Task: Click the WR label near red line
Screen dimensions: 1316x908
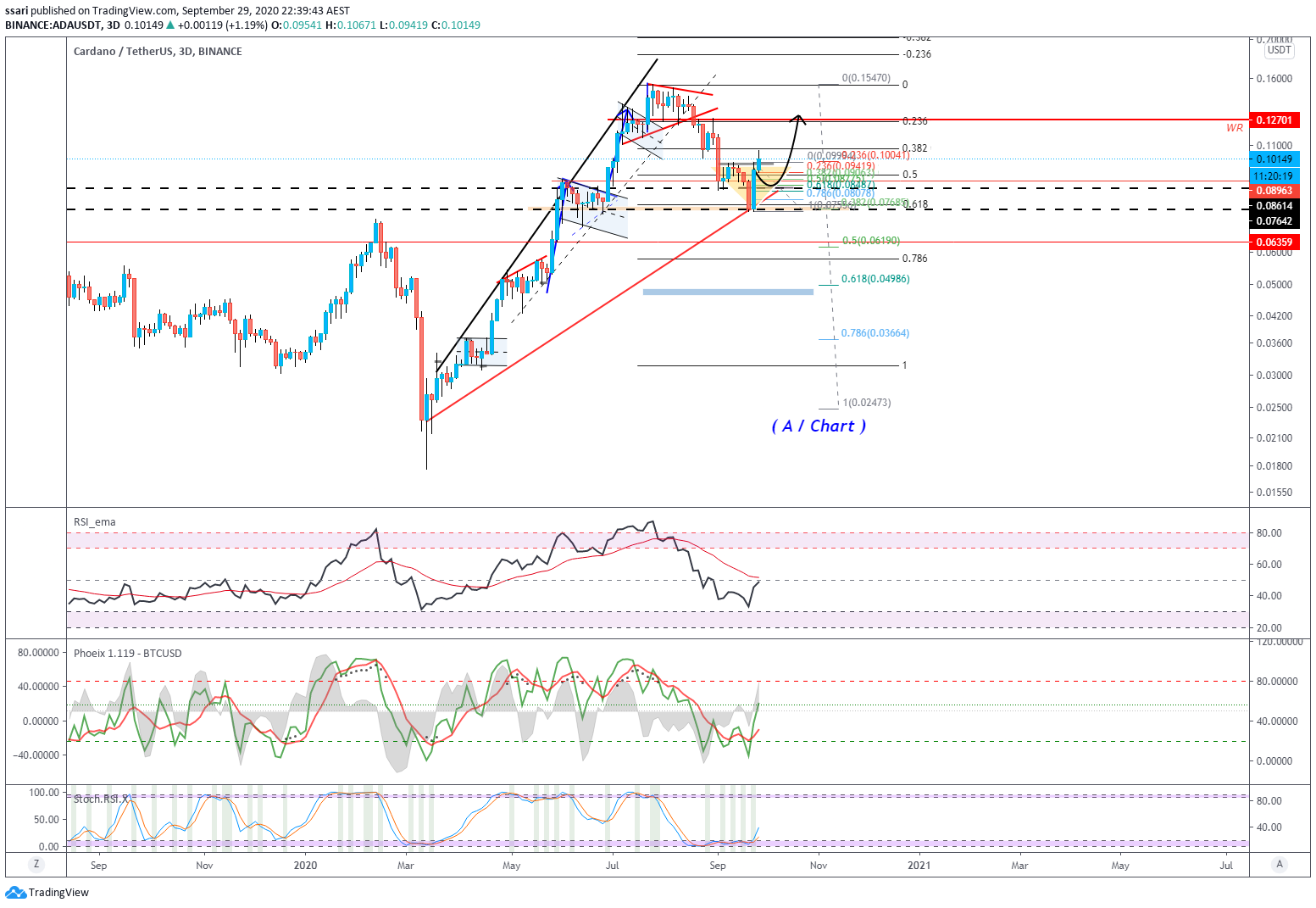Action: (x=1235, y=128)
